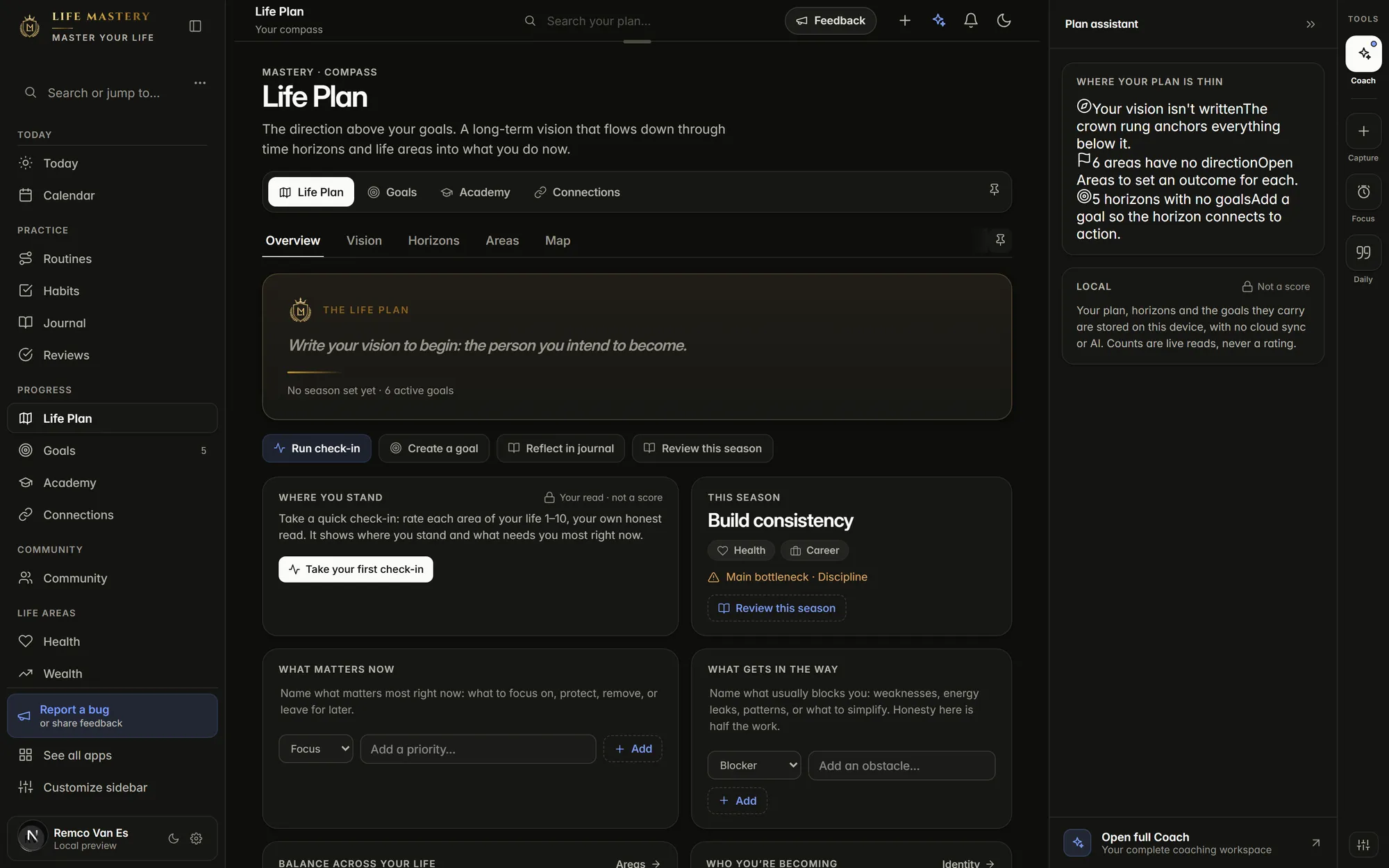Click the Career tag in season card
Screen dimensions: 1389x868
[x=814, y=550]
